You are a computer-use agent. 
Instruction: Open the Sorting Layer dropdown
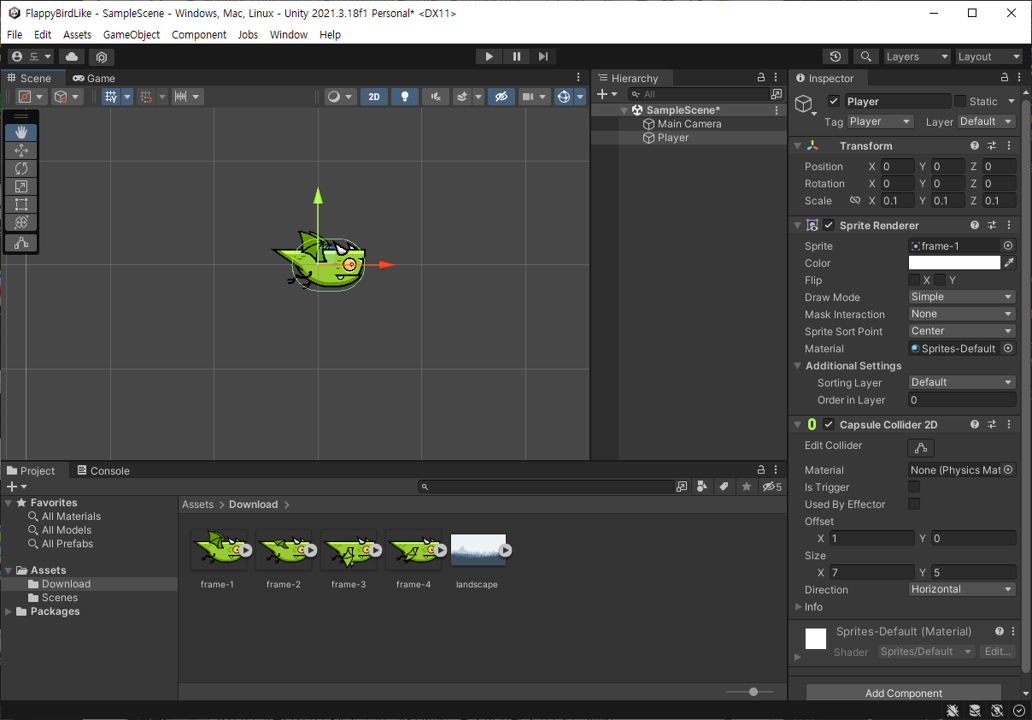(962, 382)
